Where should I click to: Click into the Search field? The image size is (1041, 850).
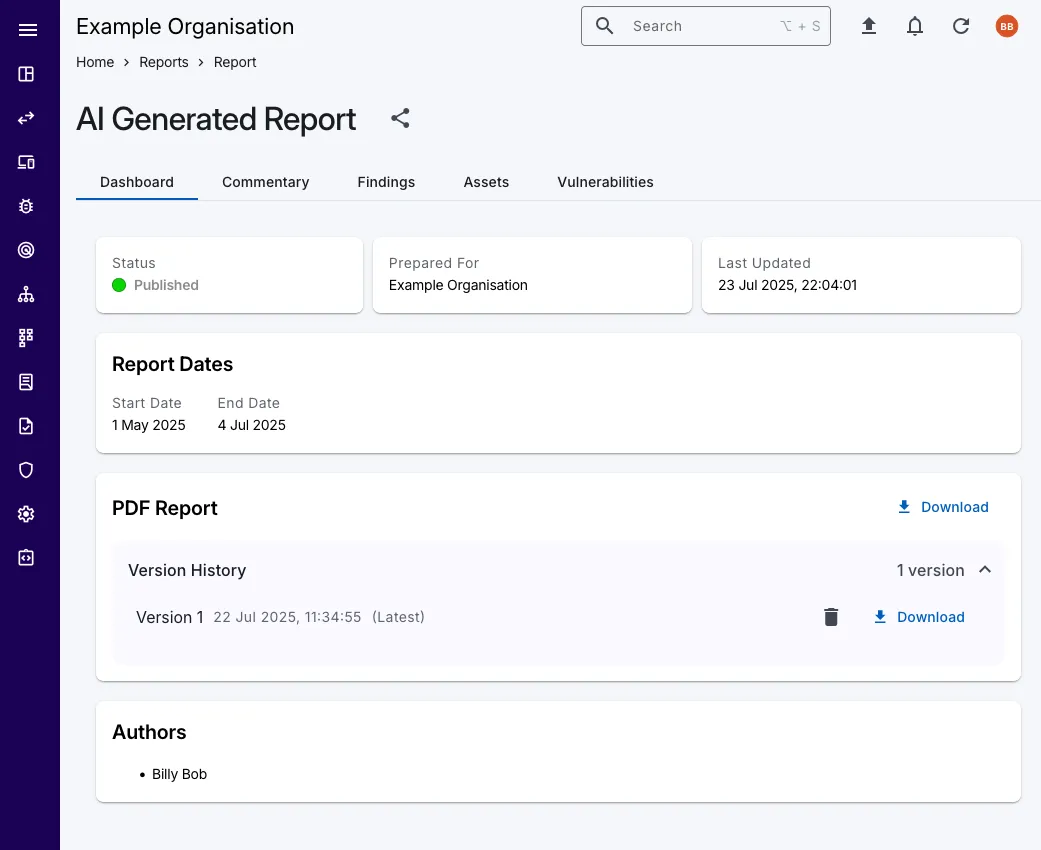click(x=700, y=27)
